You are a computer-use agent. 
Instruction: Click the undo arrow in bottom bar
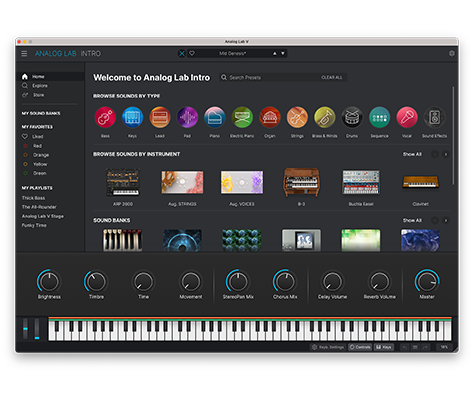click(x=405, y=347)
